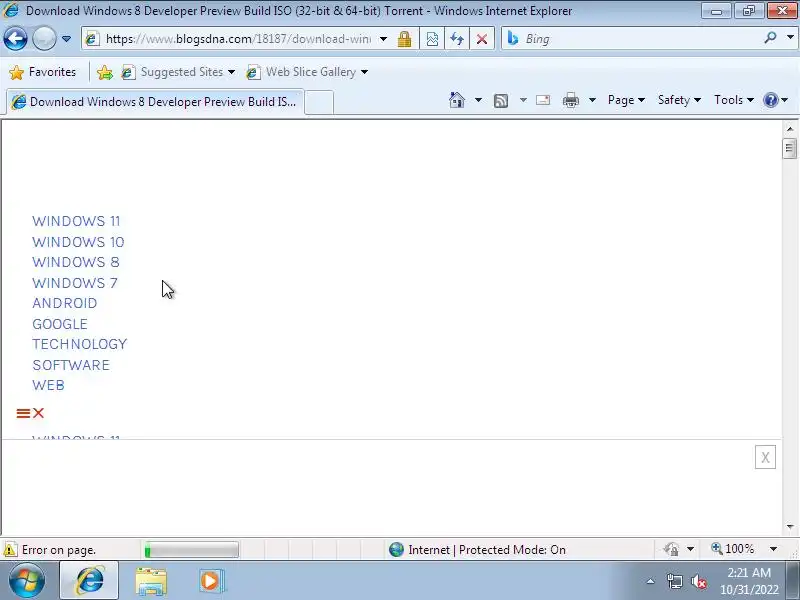The image size is (800, 600).
Task: Expand the Print options dropdown arrow
Action: pyautogui.click(x=592, y=100)
